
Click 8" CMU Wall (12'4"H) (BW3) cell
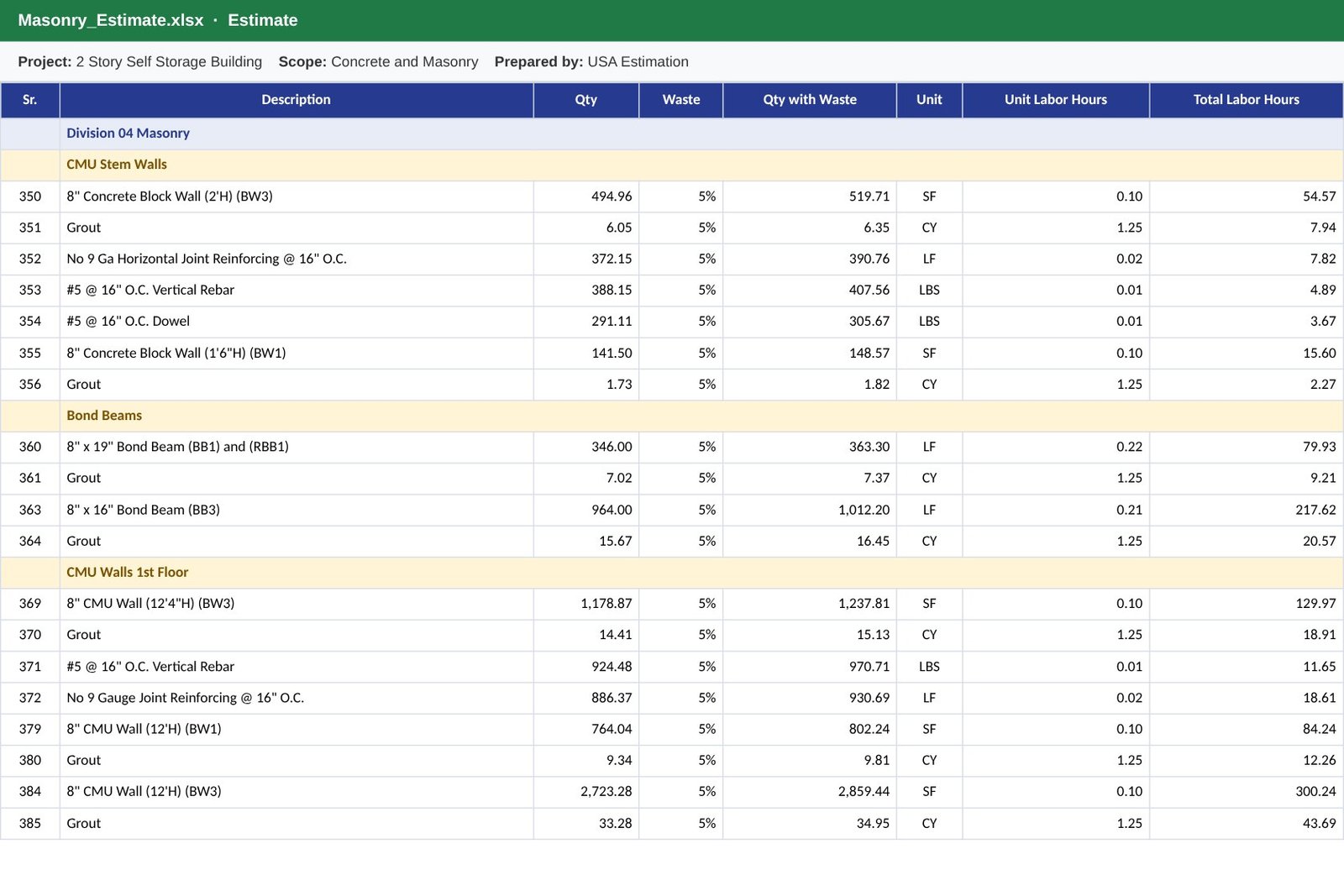297,604
